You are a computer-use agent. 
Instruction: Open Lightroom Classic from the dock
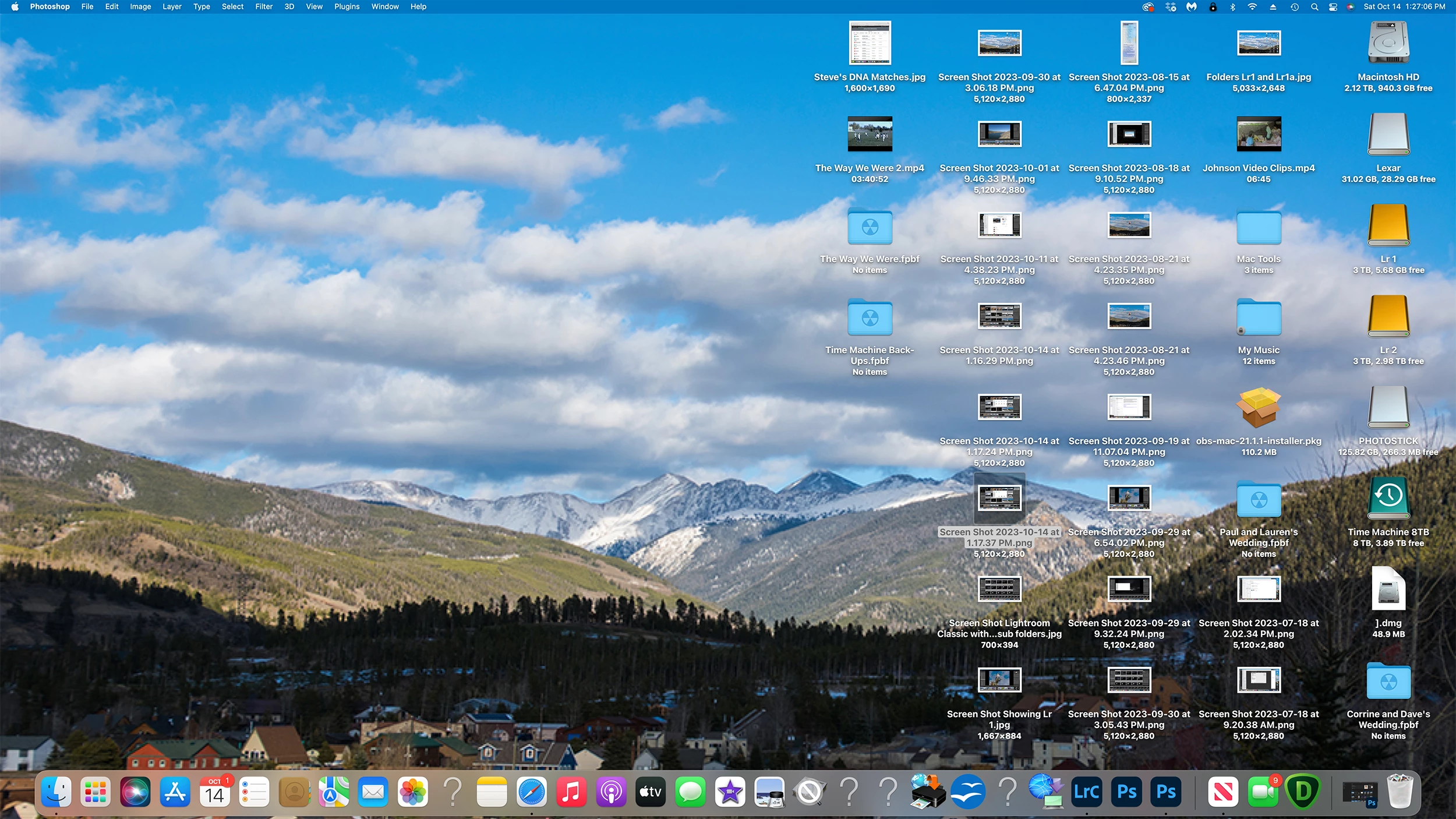(x=1086, y=792)
